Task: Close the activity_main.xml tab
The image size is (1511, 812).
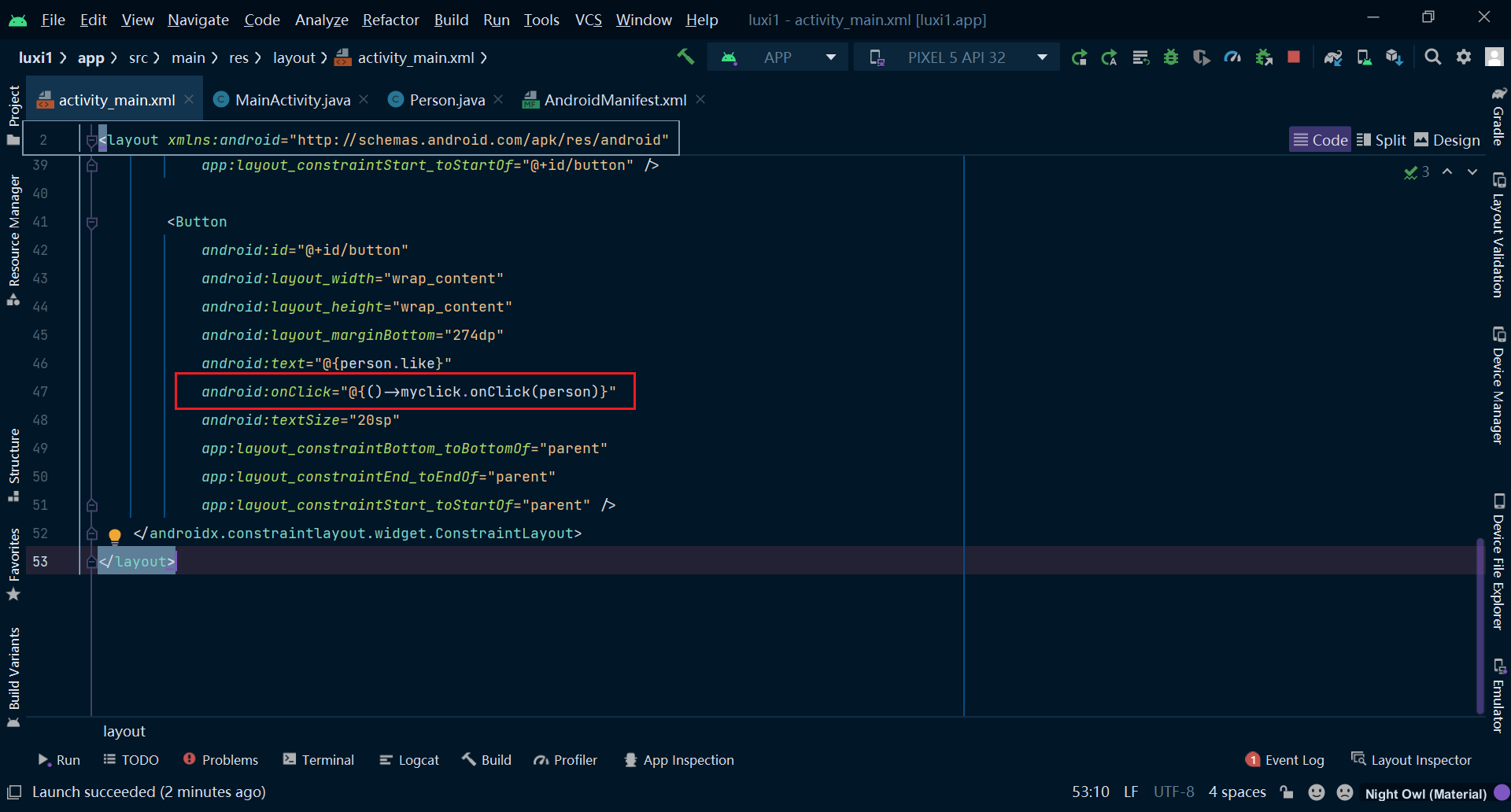Action: click(189, 99)
